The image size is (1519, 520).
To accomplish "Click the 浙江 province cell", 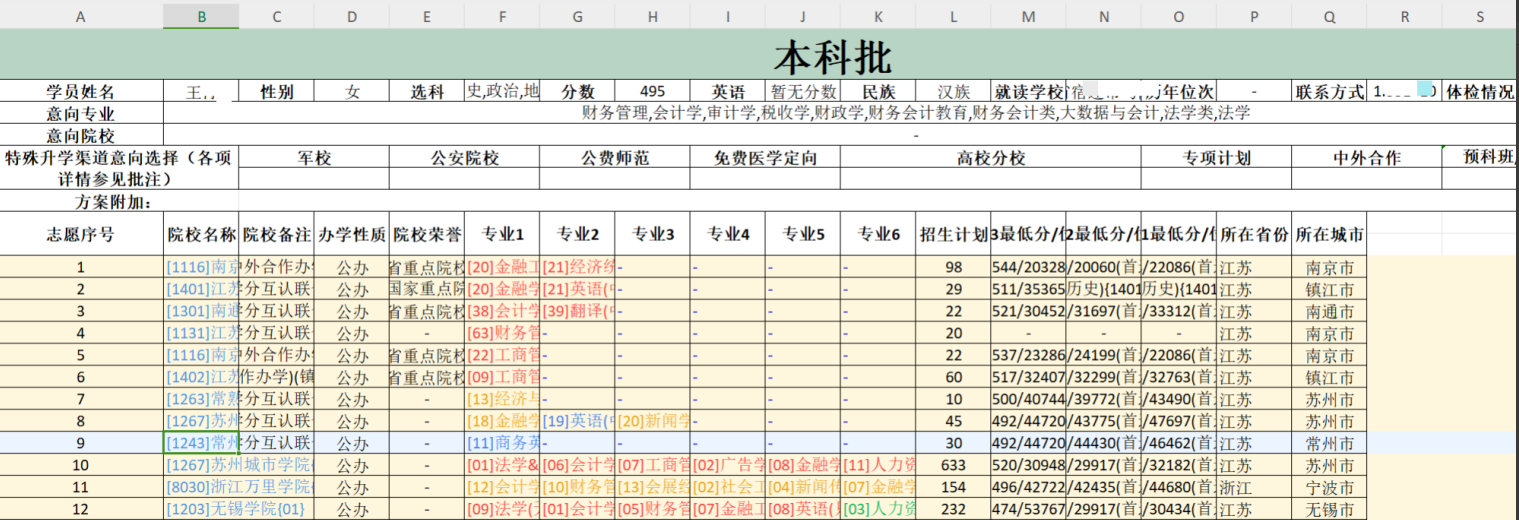I will 1254,487.
